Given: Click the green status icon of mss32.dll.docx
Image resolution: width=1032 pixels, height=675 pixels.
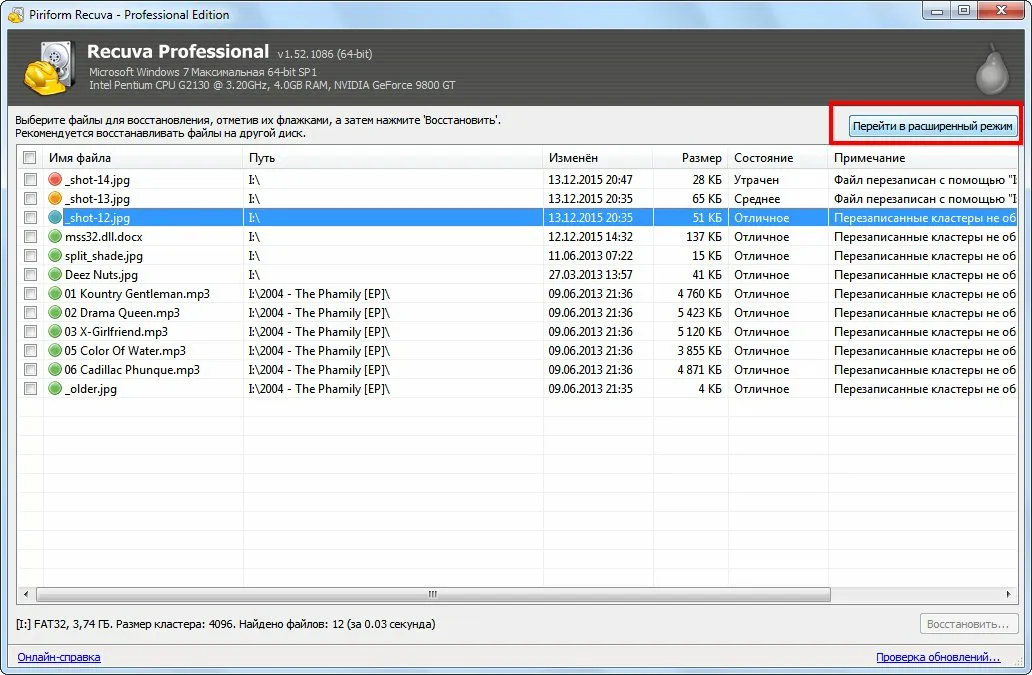Looking at the screenshot, I should [x=55, y=237].
